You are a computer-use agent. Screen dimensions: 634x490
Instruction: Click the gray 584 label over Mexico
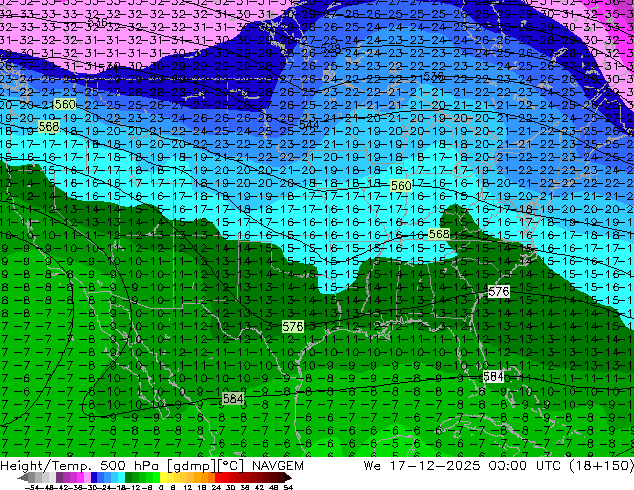233,399
